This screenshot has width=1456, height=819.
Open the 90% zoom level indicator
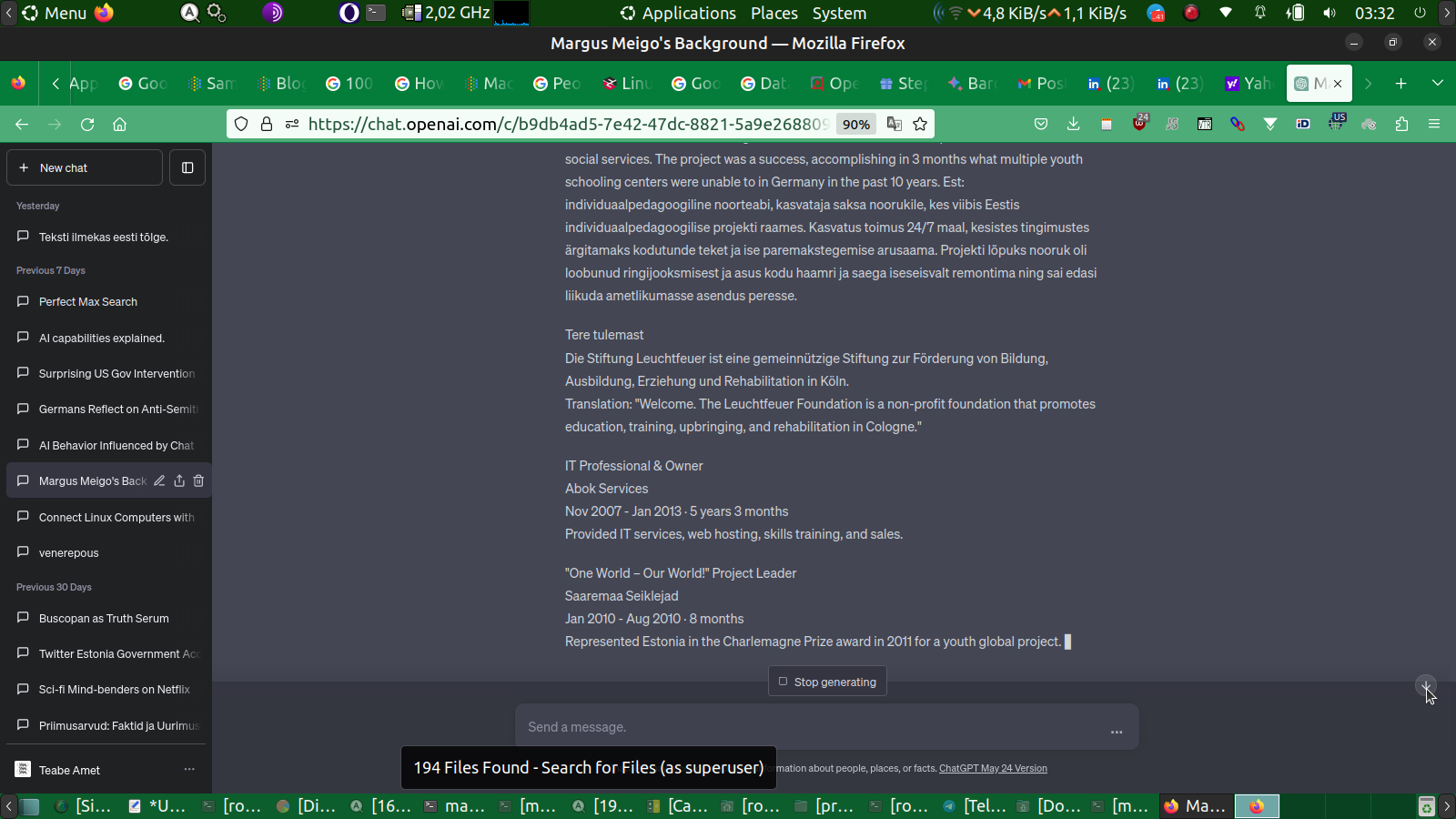pyautogui.click(x=855, y=124)
